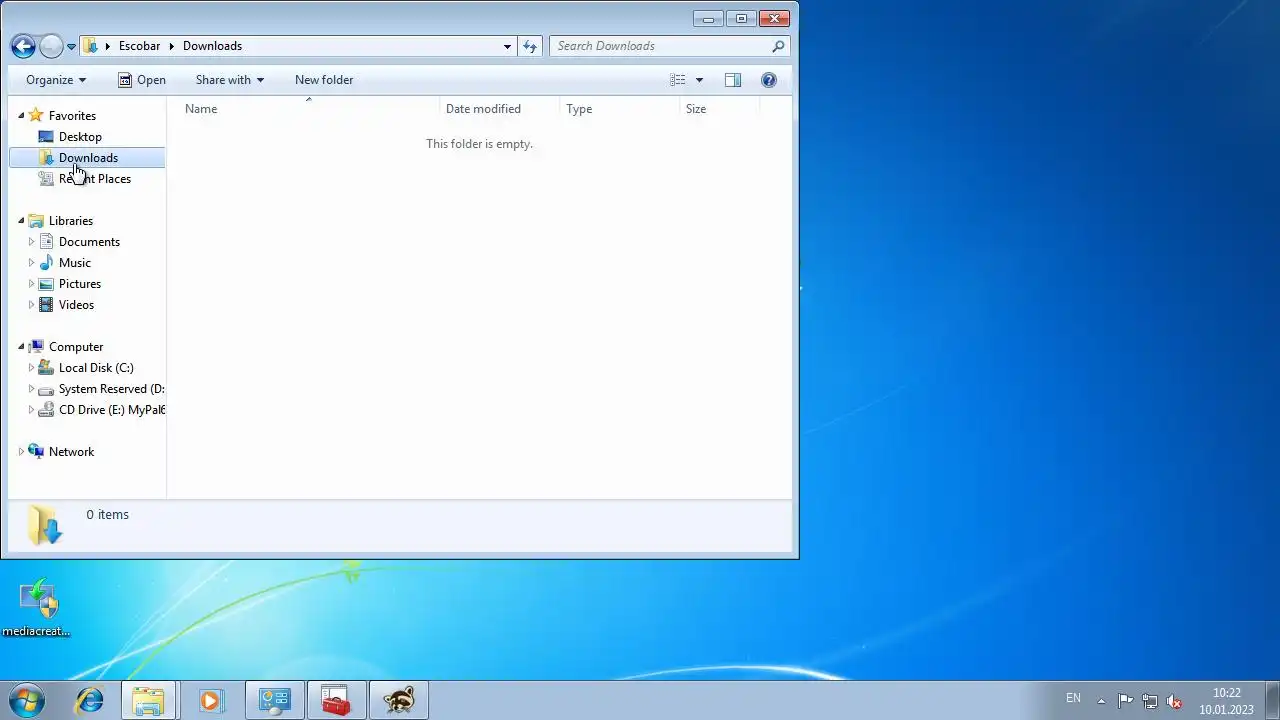Screen dimensions: 1280x720
Task: Click the Forward navigation arrow button
Action: tap(51, 46)
